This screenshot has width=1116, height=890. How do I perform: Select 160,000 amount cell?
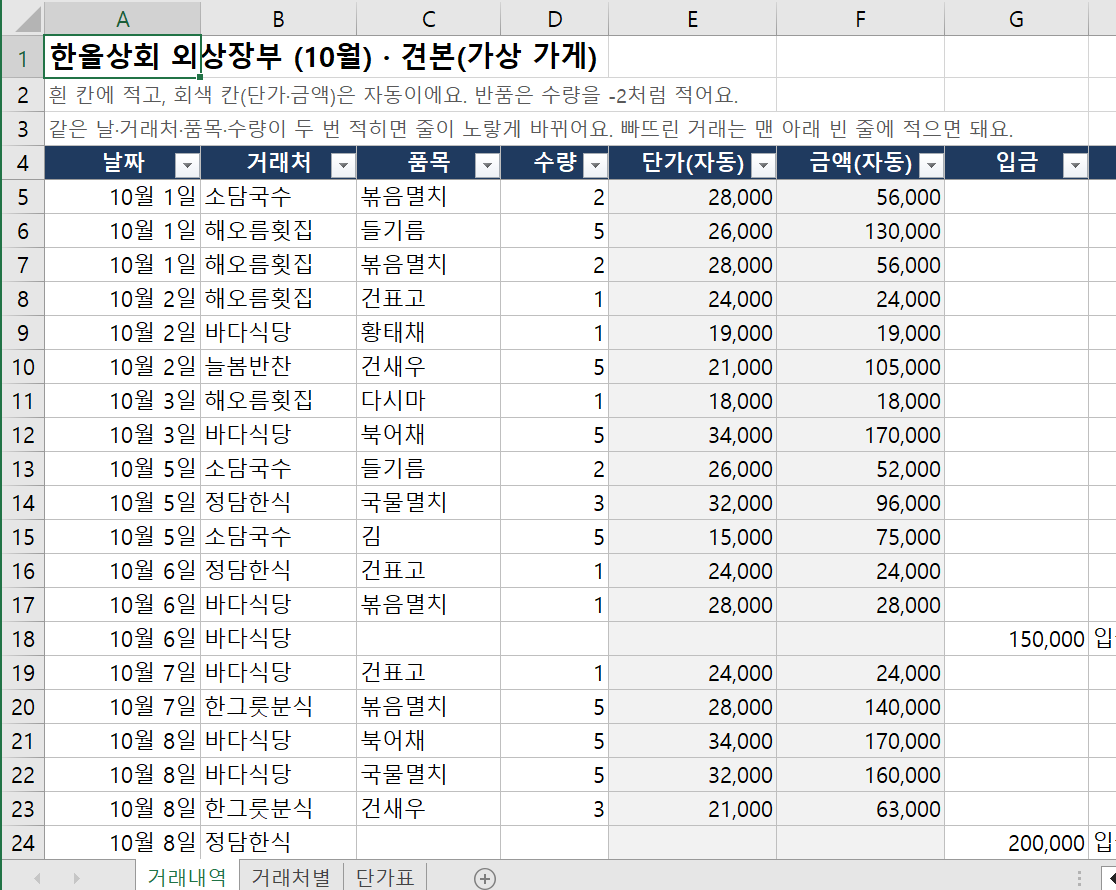click(x=860, y=775)
